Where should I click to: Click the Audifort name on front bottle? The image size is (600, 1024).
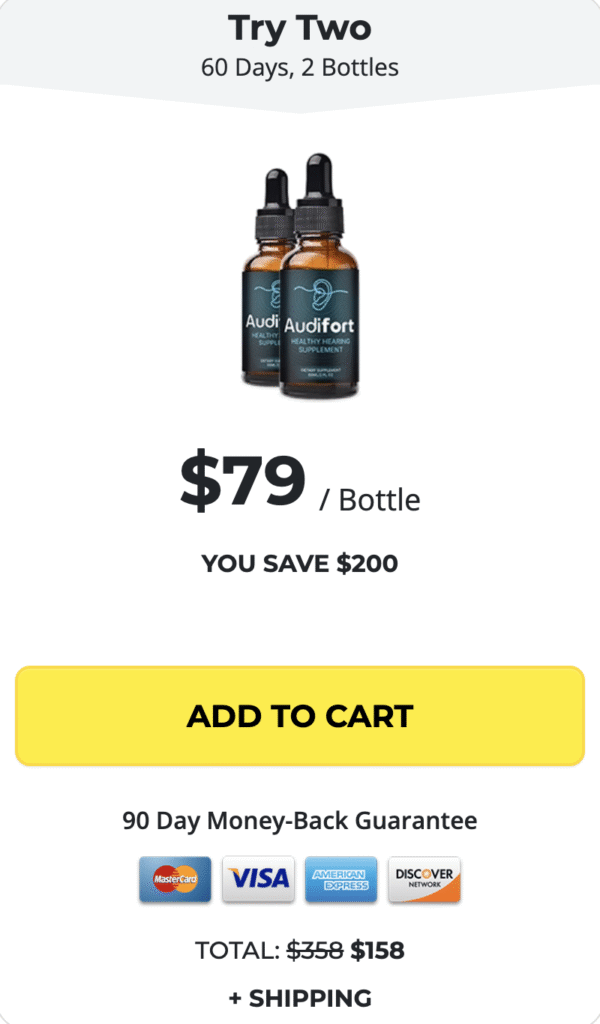[x=319, y=324]
